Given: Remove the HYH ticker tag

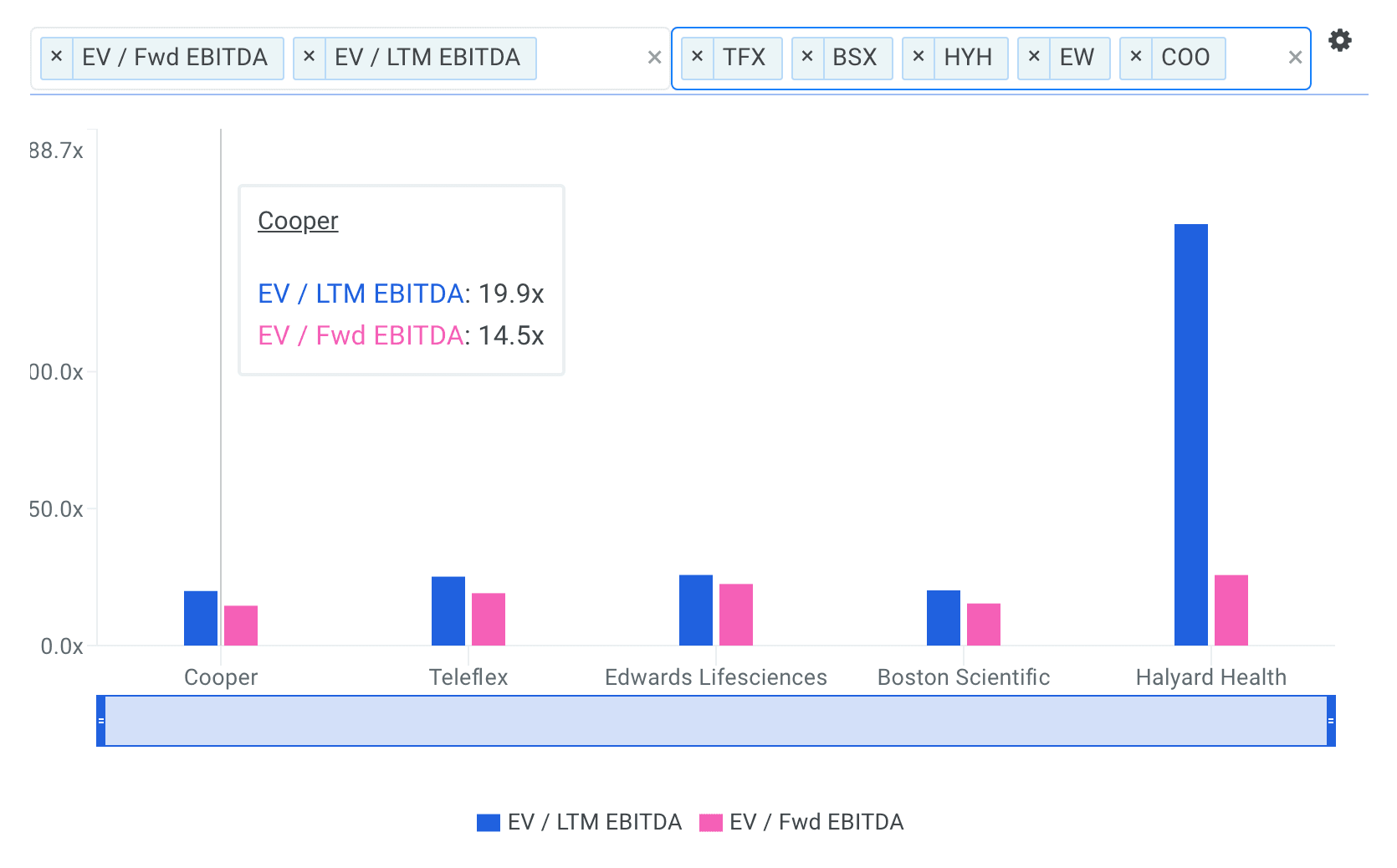Looking at the screenshot, I should [919, 57].
